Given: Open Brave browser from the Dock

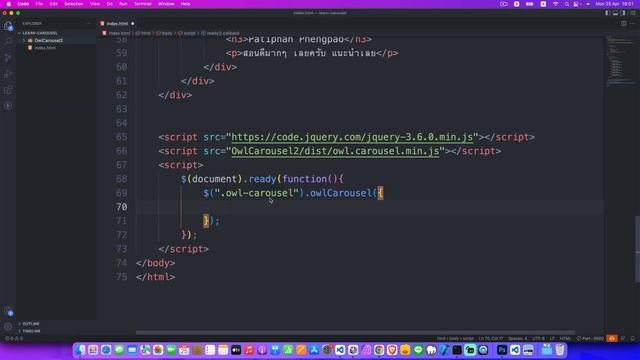Looking at the screenshot, I should coord(392,350).
